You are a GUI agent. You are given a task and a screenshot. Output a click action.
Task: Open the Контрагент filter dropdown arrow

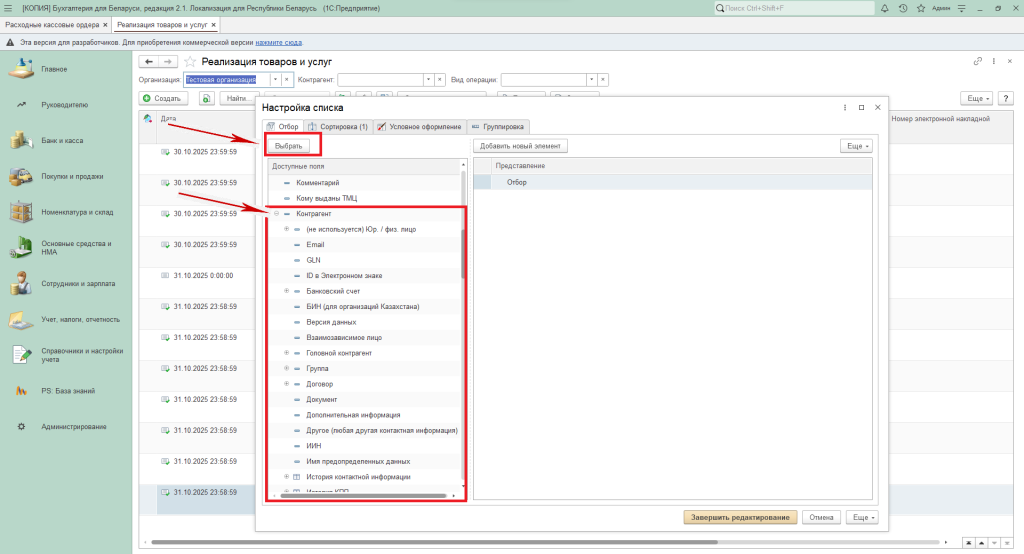[x=429, y=79]
